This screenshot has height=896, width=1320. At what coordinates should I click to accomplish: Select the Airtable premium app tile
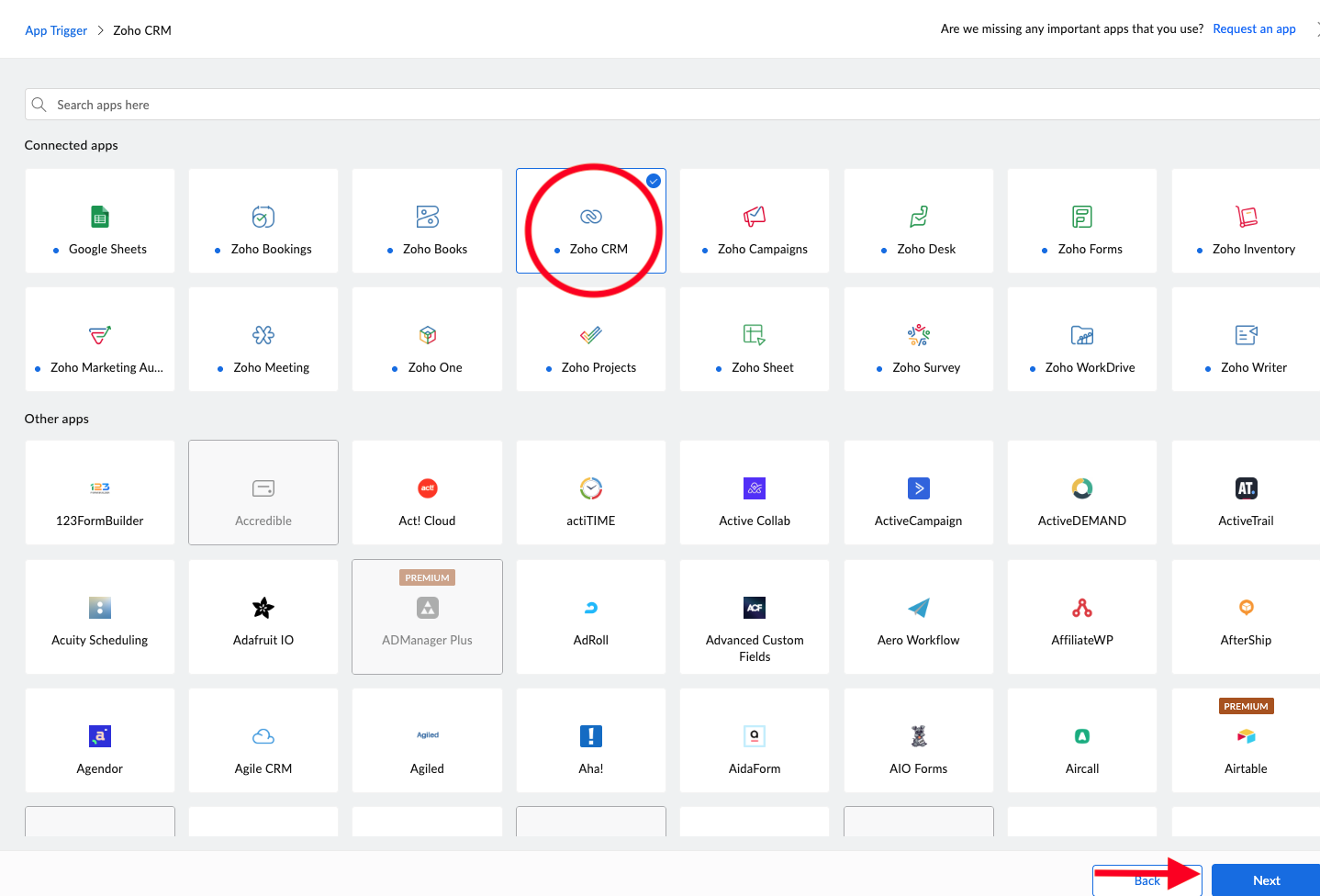pyautogui.click(x=1246, y=741)
